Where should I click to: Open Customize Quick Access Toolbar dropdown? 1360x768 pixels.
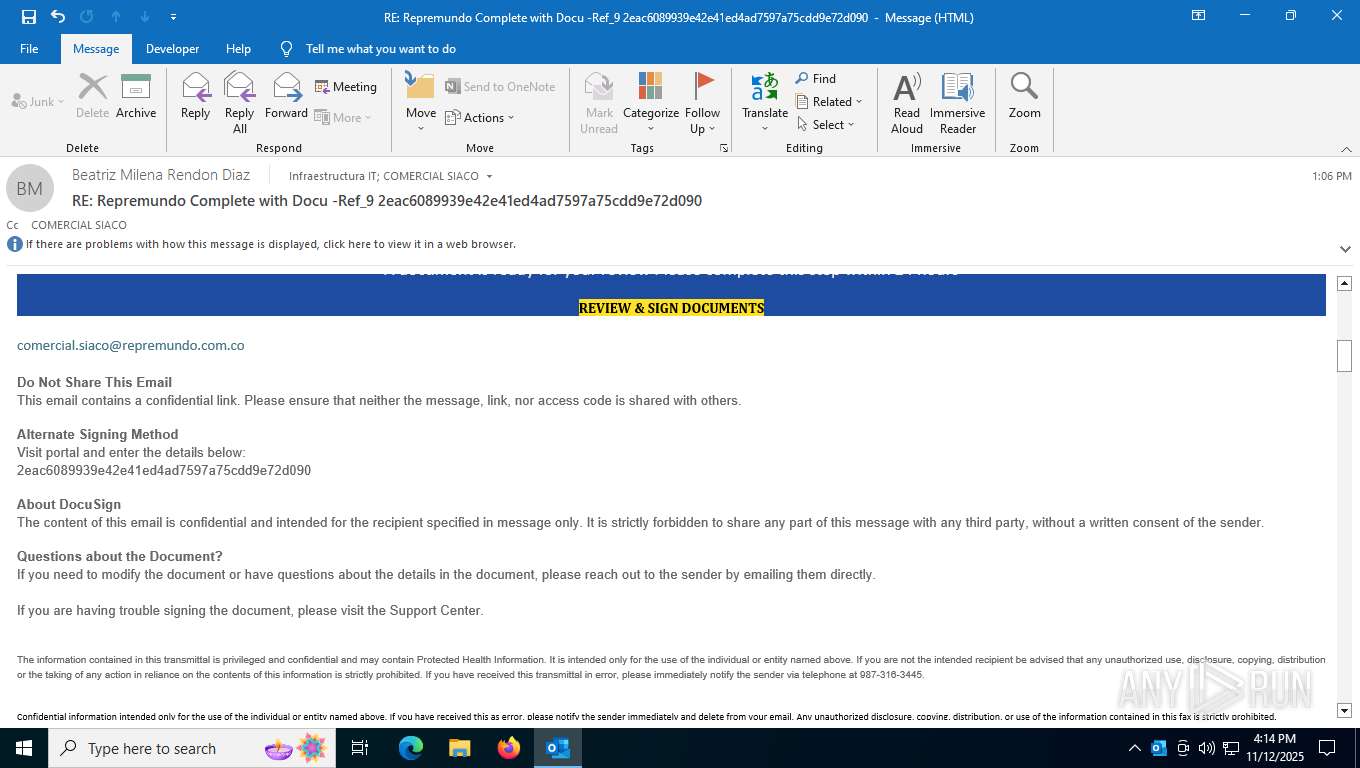click(x=173, y=17)
